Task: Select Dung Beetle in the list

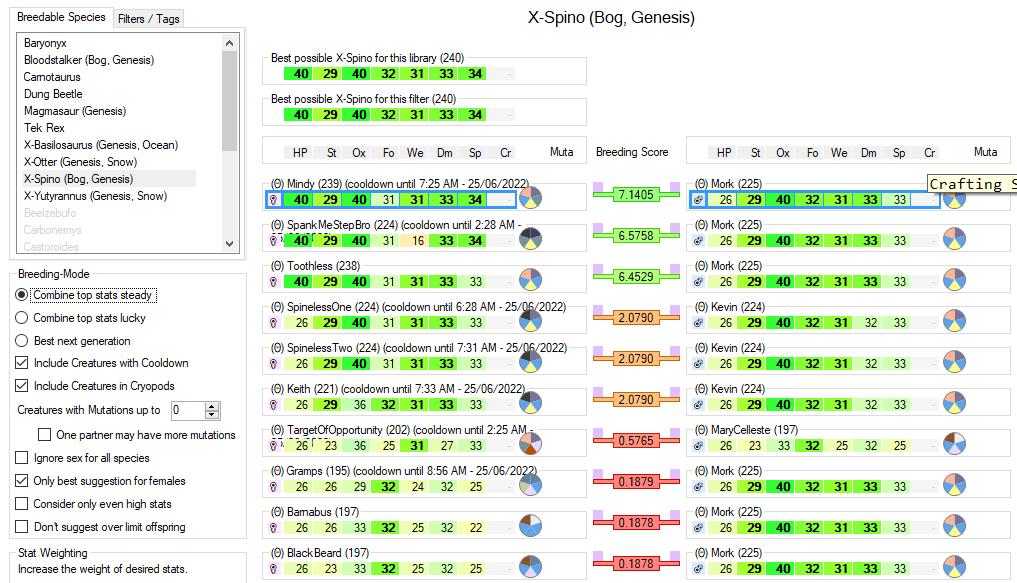Action: [x=53, y=94]
